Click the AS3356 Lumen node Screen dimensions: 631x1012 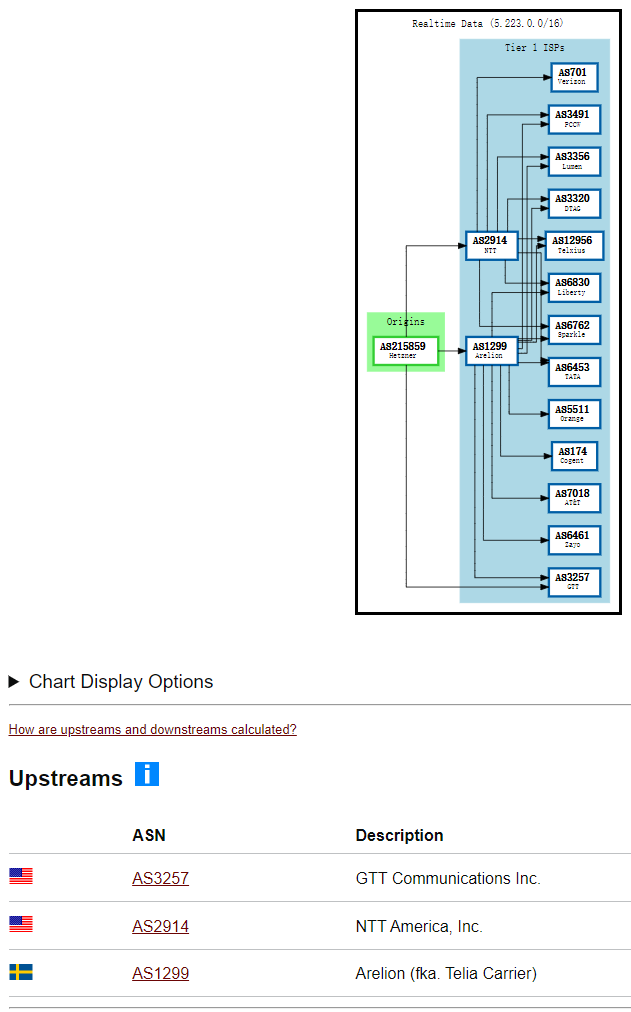[x=574, y=161]
